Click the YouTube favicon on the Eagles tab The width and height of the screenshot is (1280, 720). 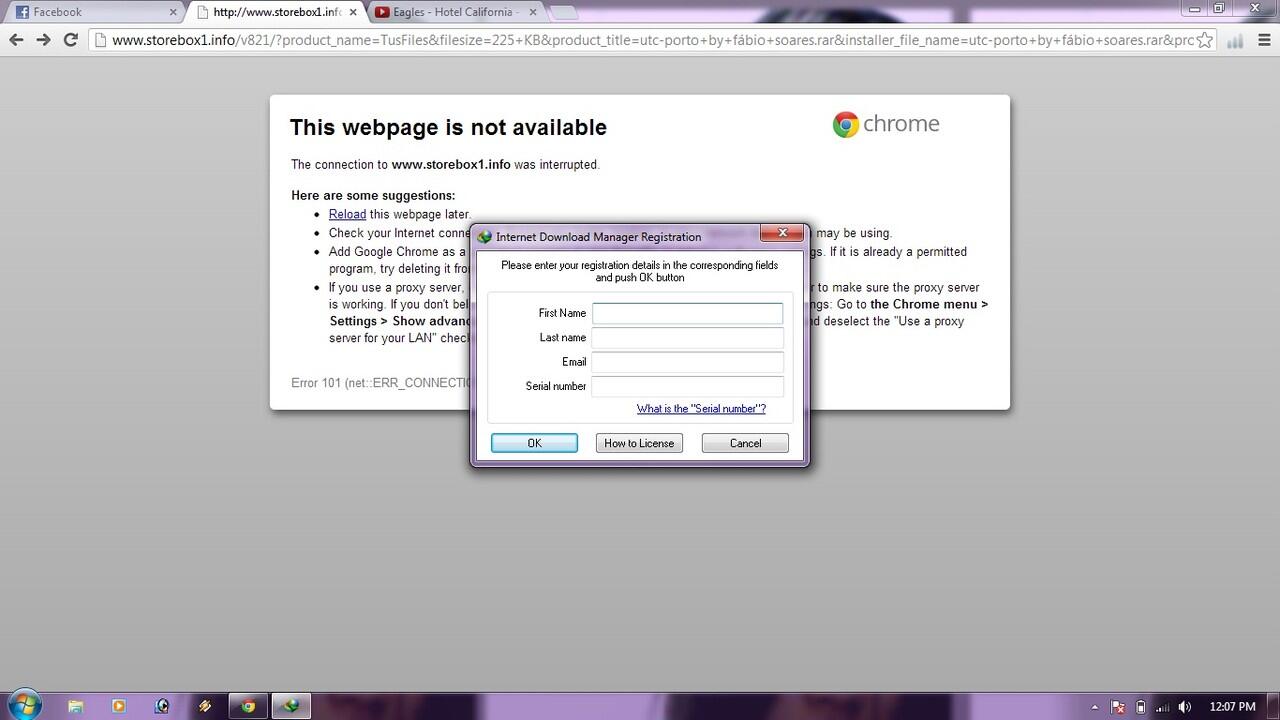pos(382,12)
